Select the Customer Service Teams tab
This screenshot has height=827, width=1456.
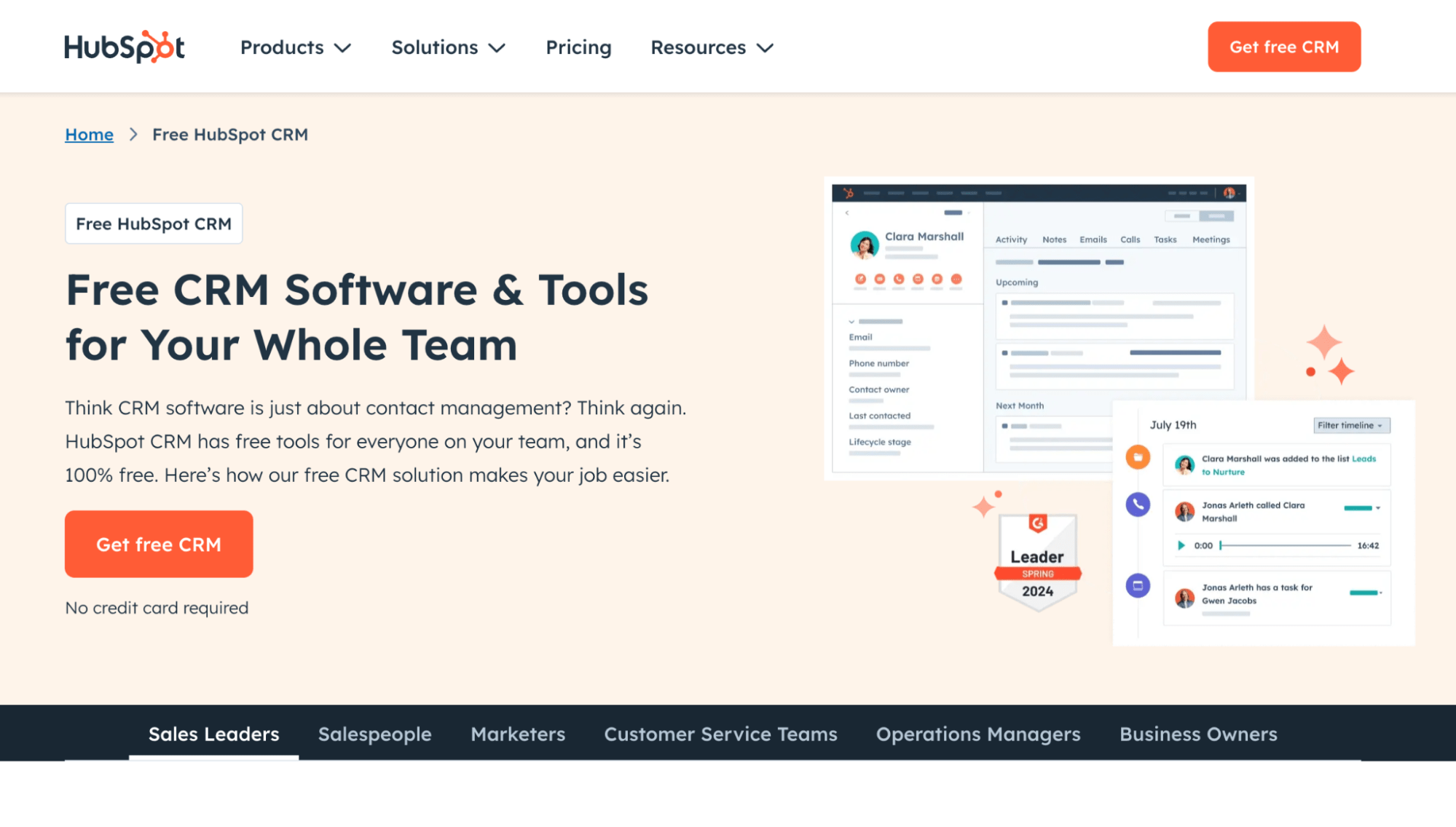coord(720,734)
